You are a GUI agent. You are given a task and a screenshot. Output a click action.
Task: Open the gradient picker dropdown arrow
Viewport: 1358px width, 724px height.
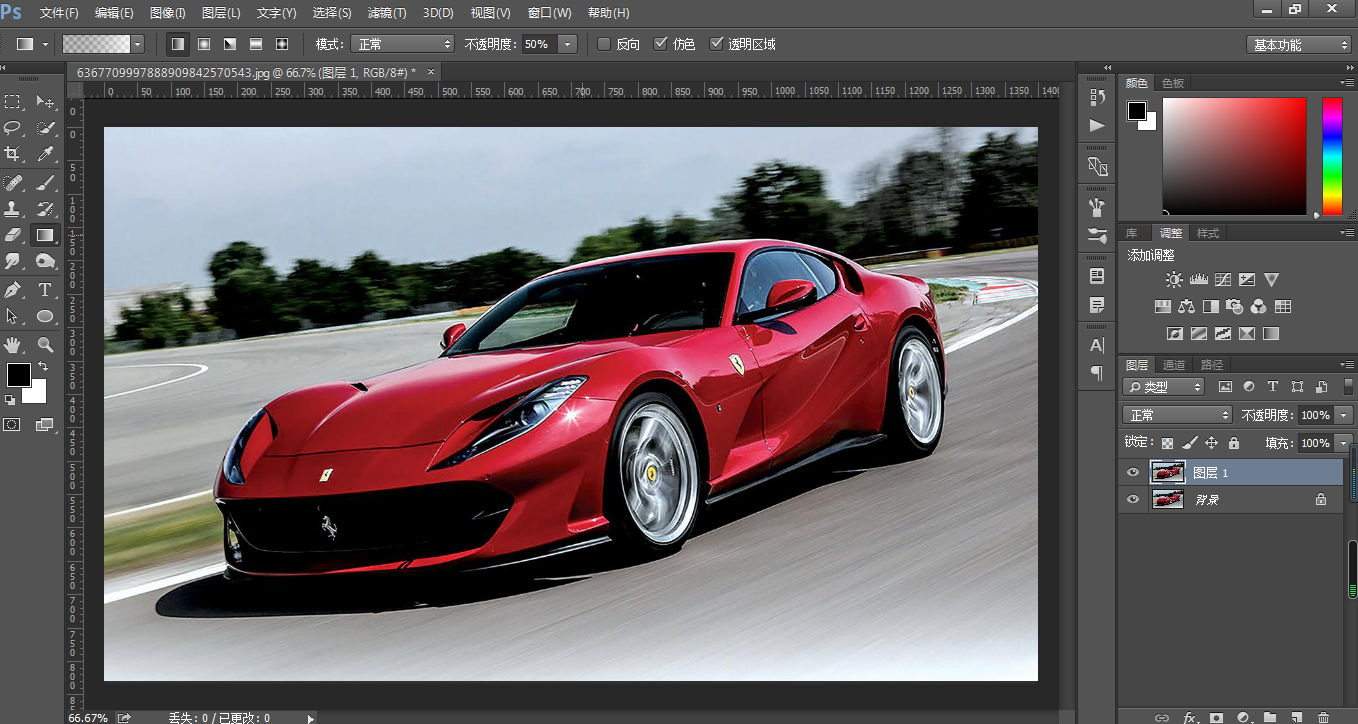[137, 44]
